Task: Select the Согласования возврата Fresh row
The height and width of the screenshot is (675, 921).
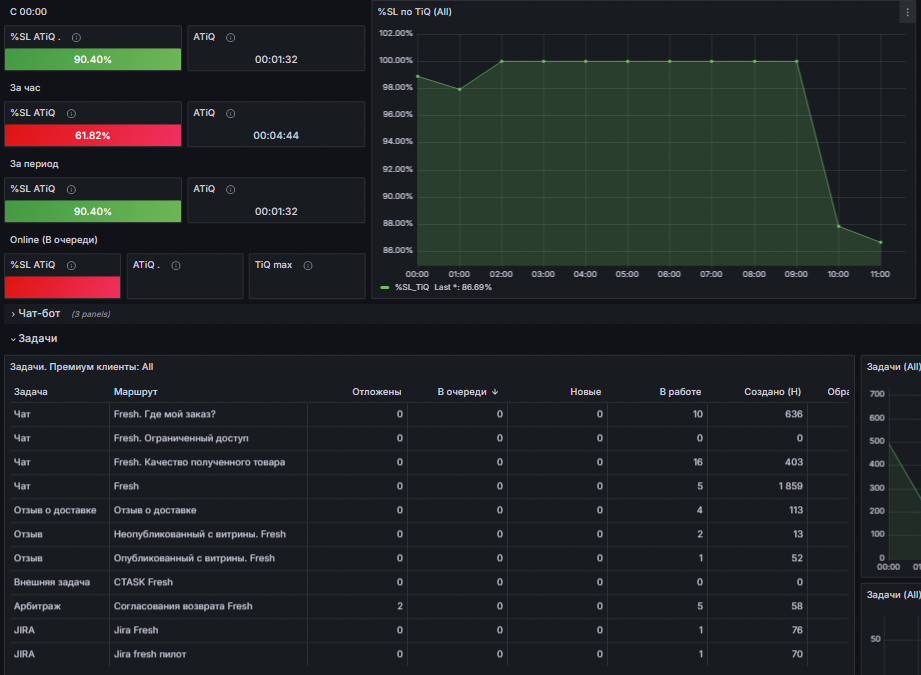Action: 429,606
